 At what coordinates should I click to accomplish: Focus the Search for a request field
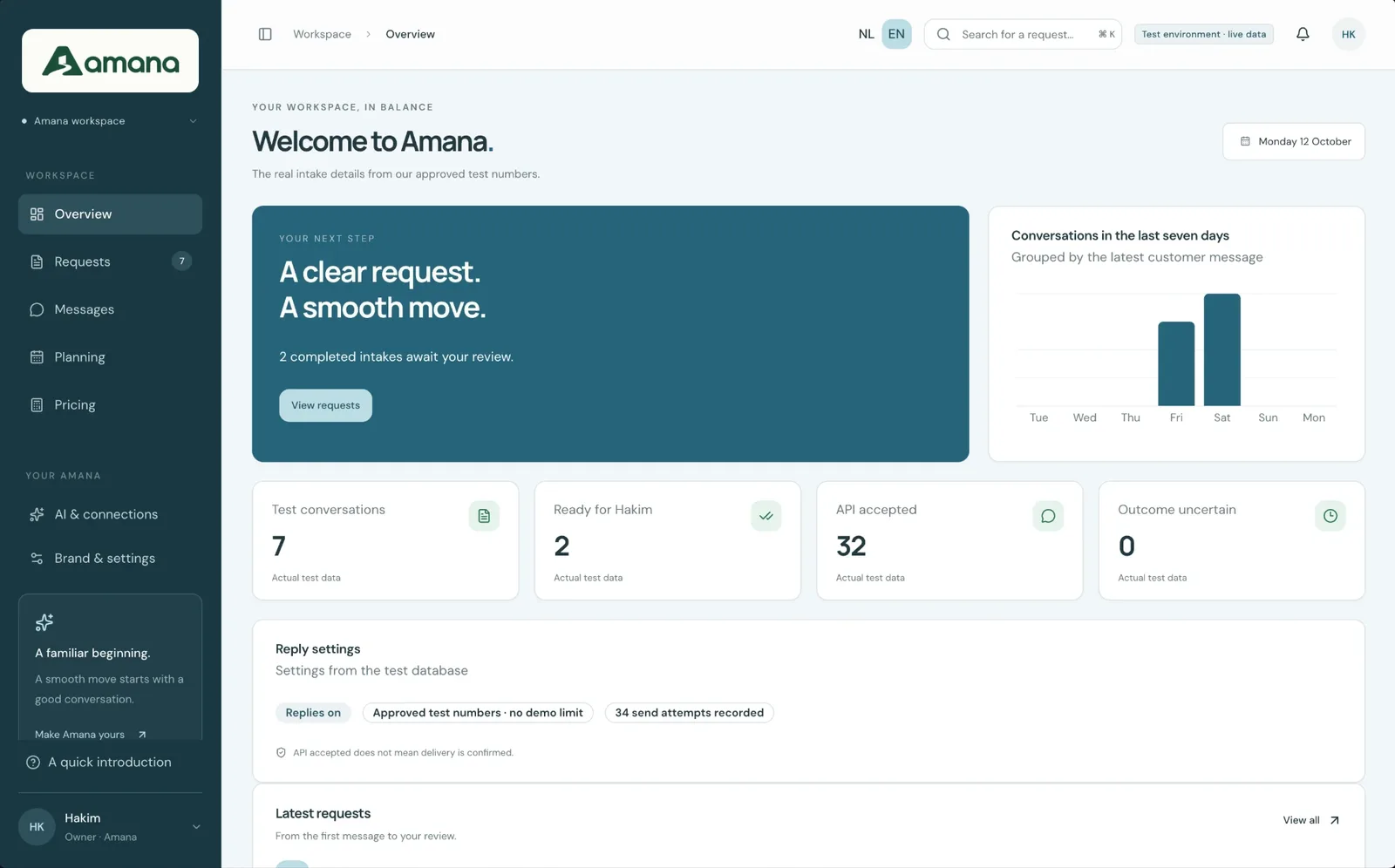1023,34
